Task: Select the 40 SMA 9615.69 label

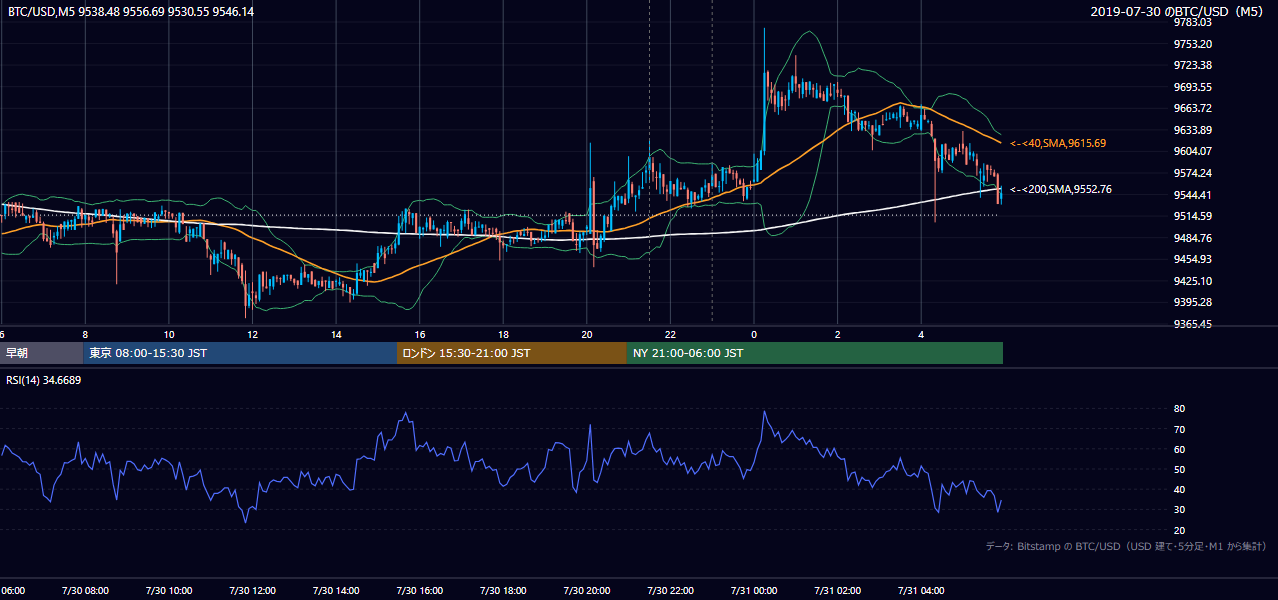Action: click(x=1058, y=144)
